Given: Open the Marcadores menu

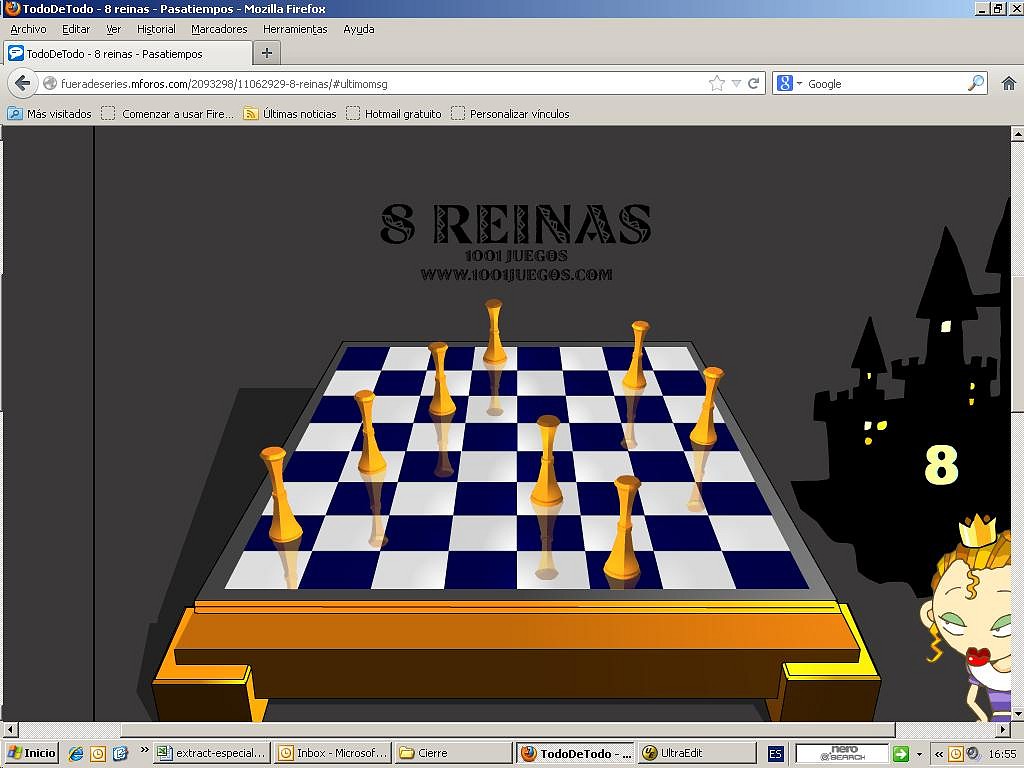Looking at the screenshot, I should pos(219,29).
